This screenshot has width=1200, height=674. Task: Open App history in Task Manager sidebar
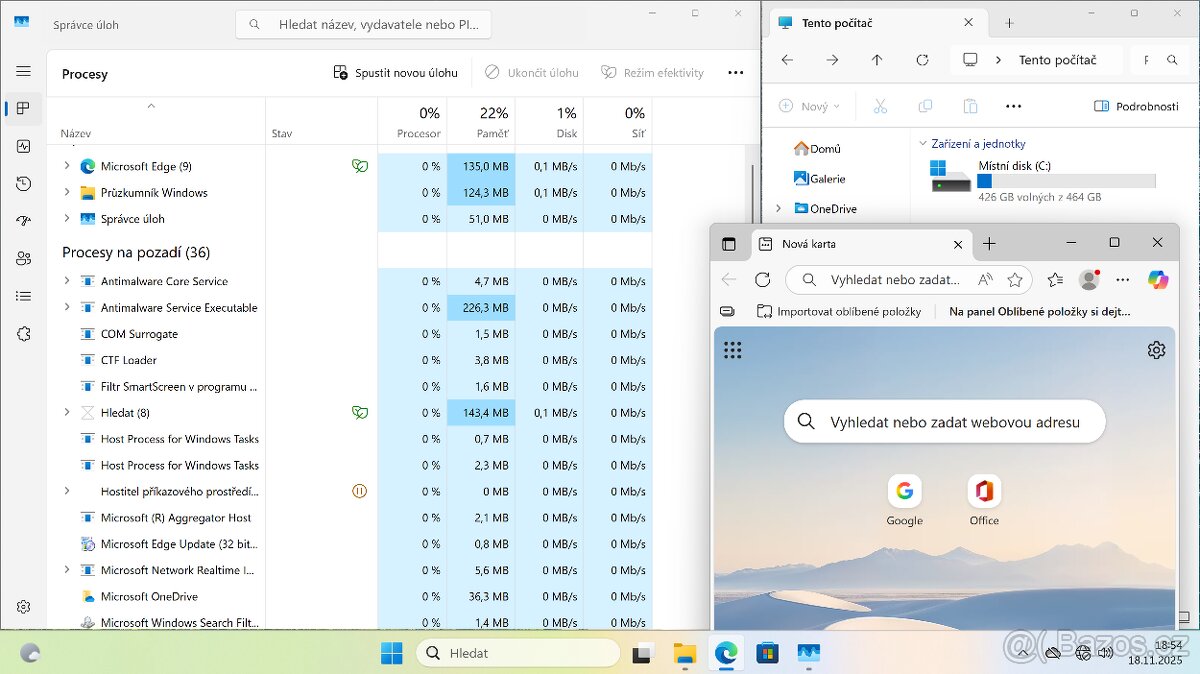pos(23,184)
